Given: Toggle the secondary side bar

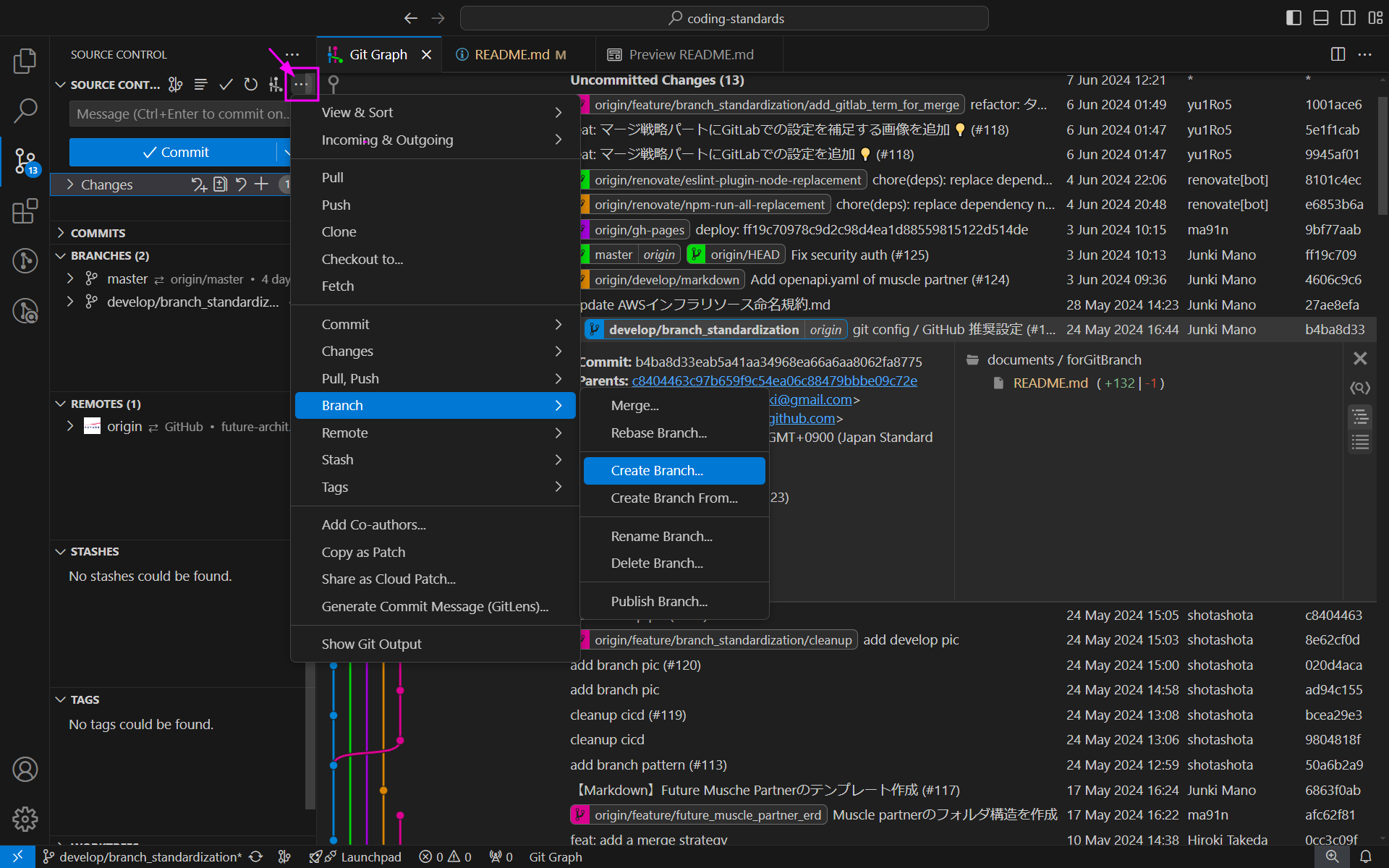Looking at the screenshot, I should coord(1348,18).
